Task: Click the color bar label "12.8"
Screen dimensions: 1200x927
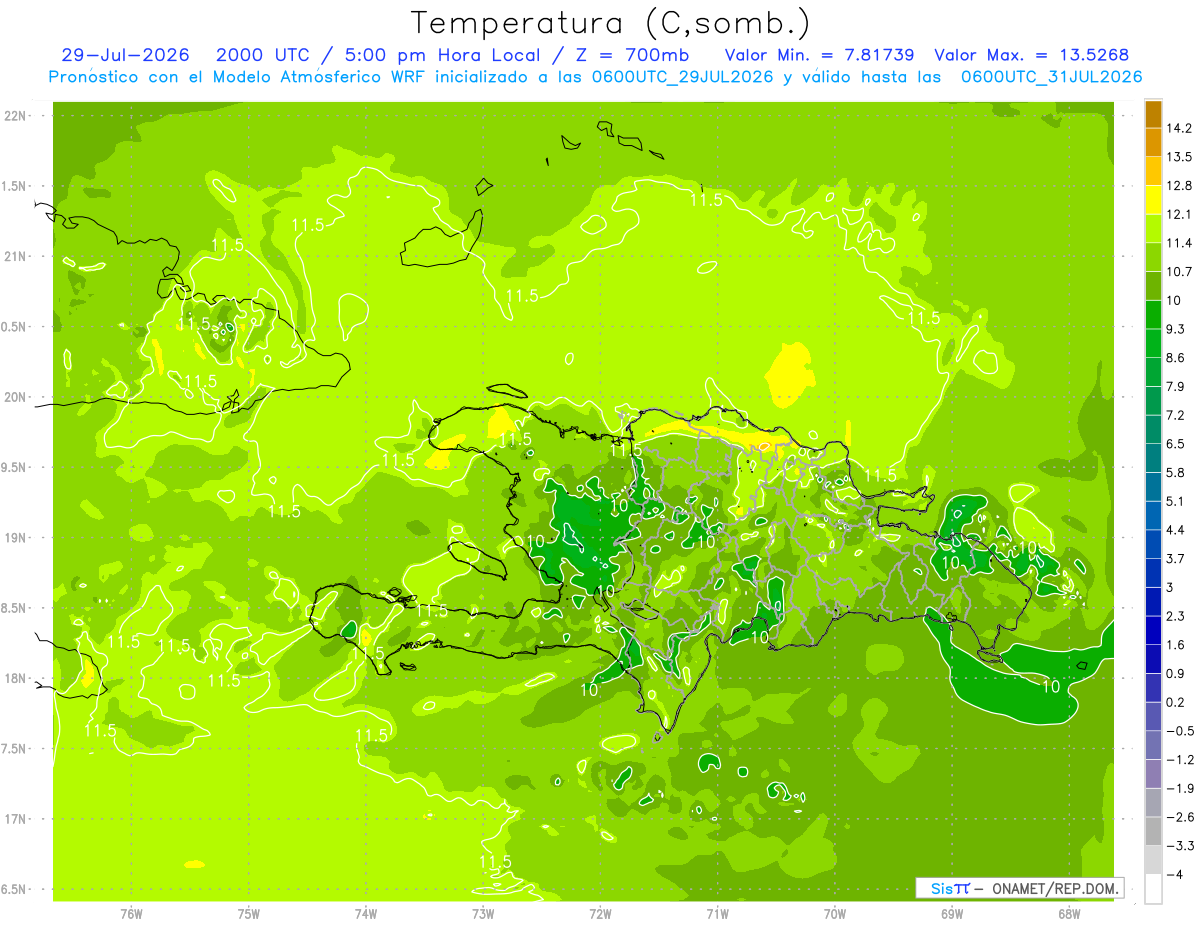Action: coord(1181,186)
